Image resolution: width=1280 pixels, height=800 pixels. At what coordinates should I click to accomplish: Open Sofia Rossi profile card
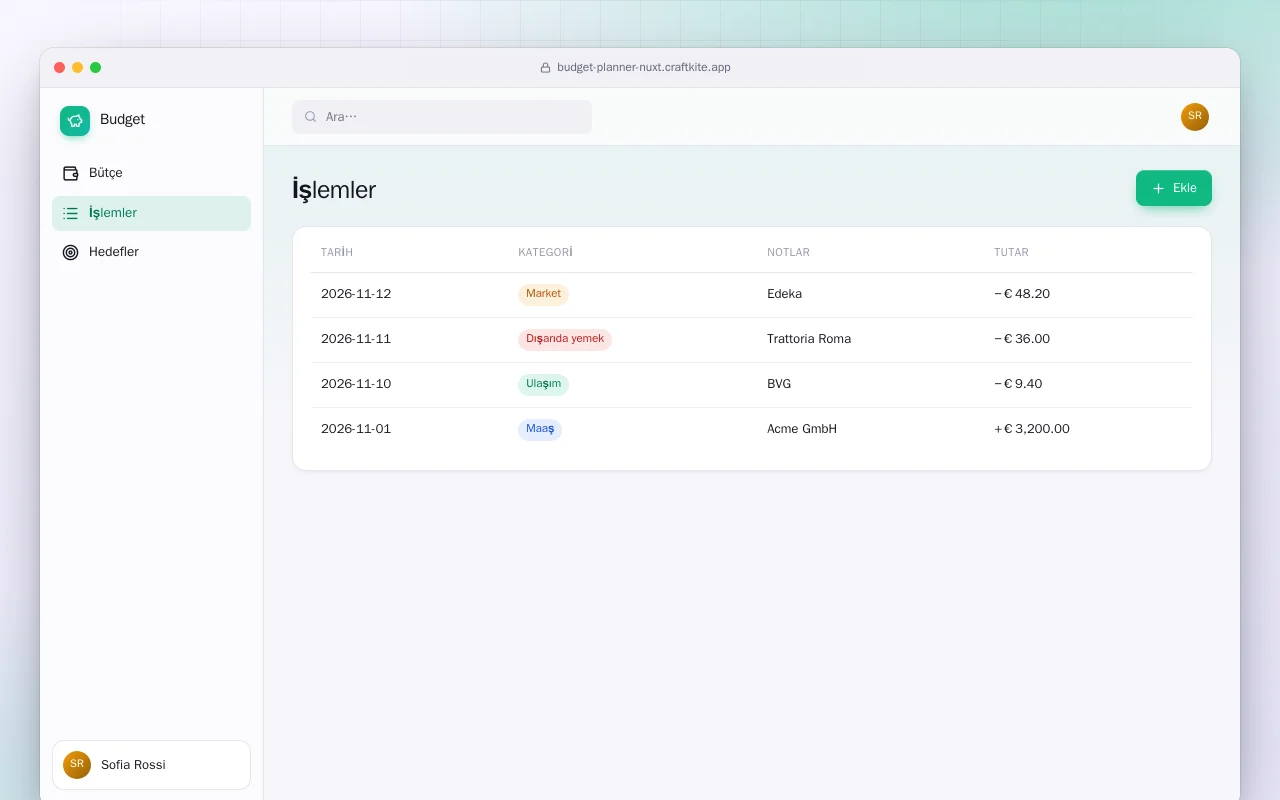tap(151, 765)
